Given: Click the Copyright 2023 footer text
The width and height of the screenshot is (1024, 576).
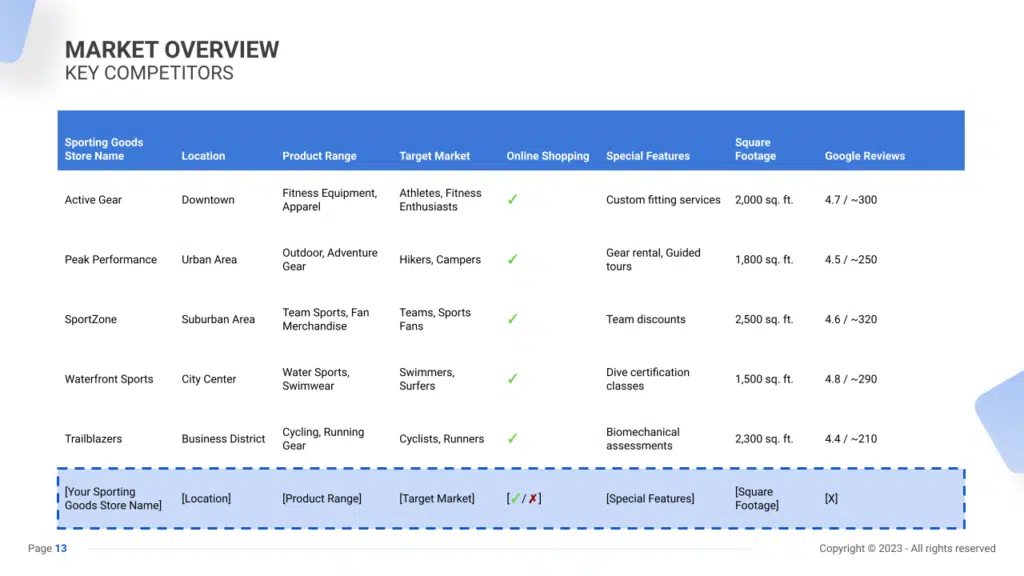Looking at the screenshot, I should point(906,548).
